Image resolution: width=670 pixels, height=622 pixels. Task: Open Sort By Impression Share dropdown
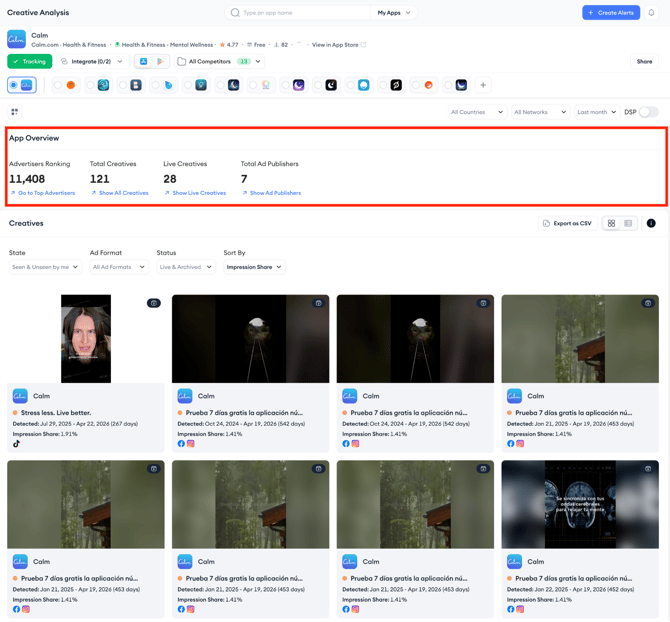tap(254, 267)
